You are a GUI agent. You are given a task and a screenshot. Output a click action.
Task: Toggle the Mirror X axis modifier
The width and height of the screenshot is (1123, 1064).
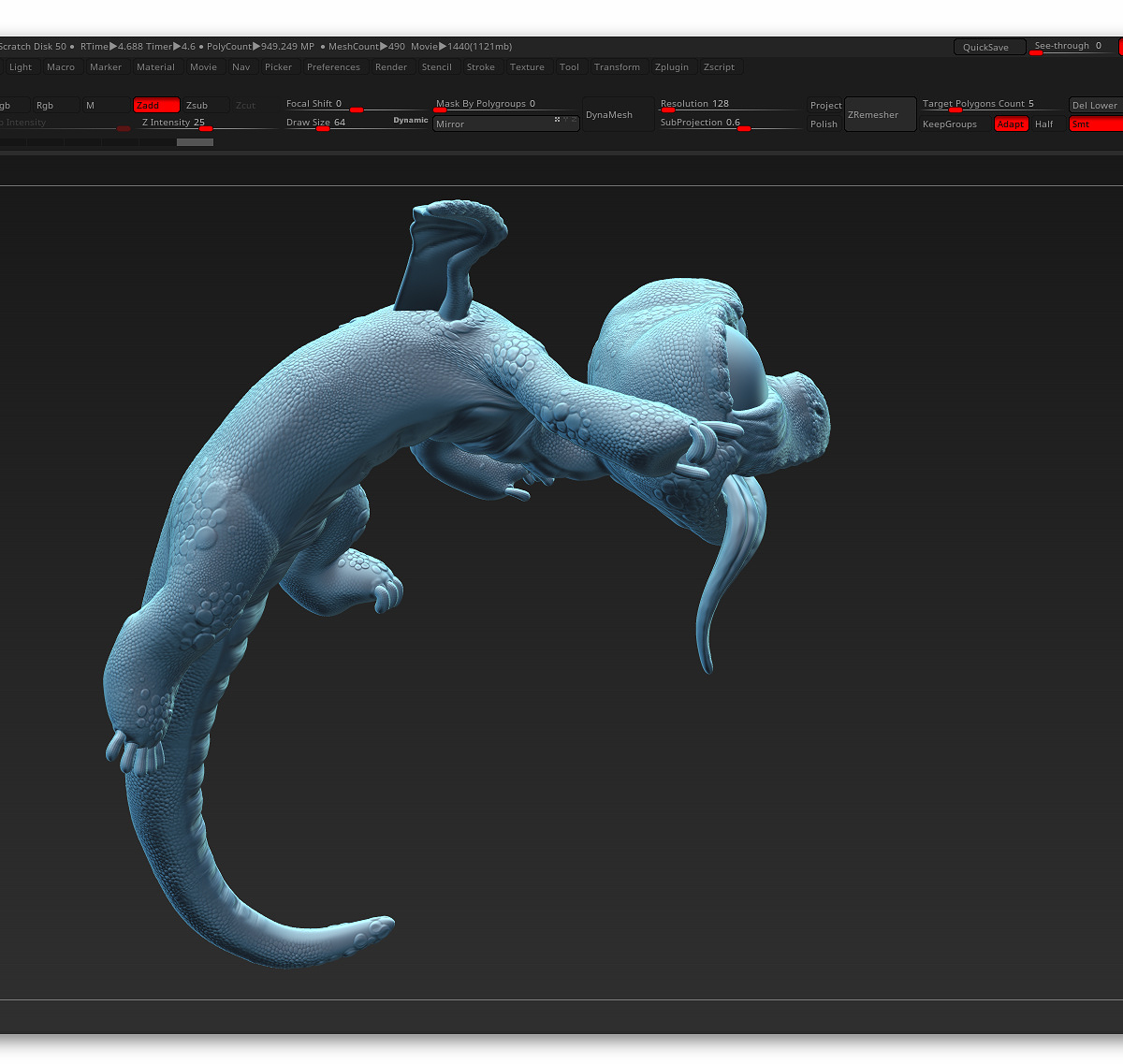(x=558, y=120)
